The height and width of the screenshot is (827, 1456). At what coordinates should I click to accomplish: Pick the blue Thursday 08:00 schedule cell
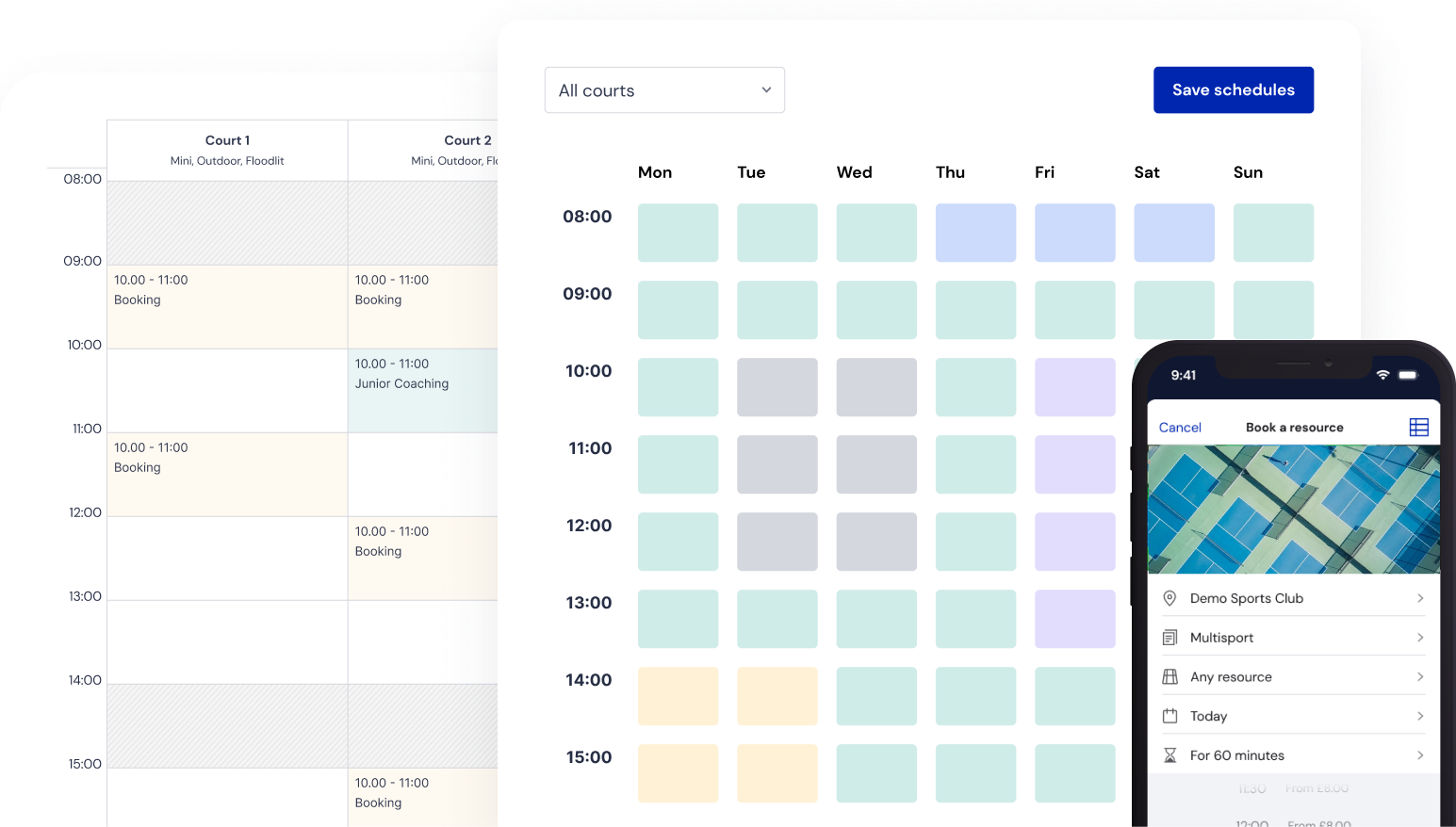click(x=975, y=233)
